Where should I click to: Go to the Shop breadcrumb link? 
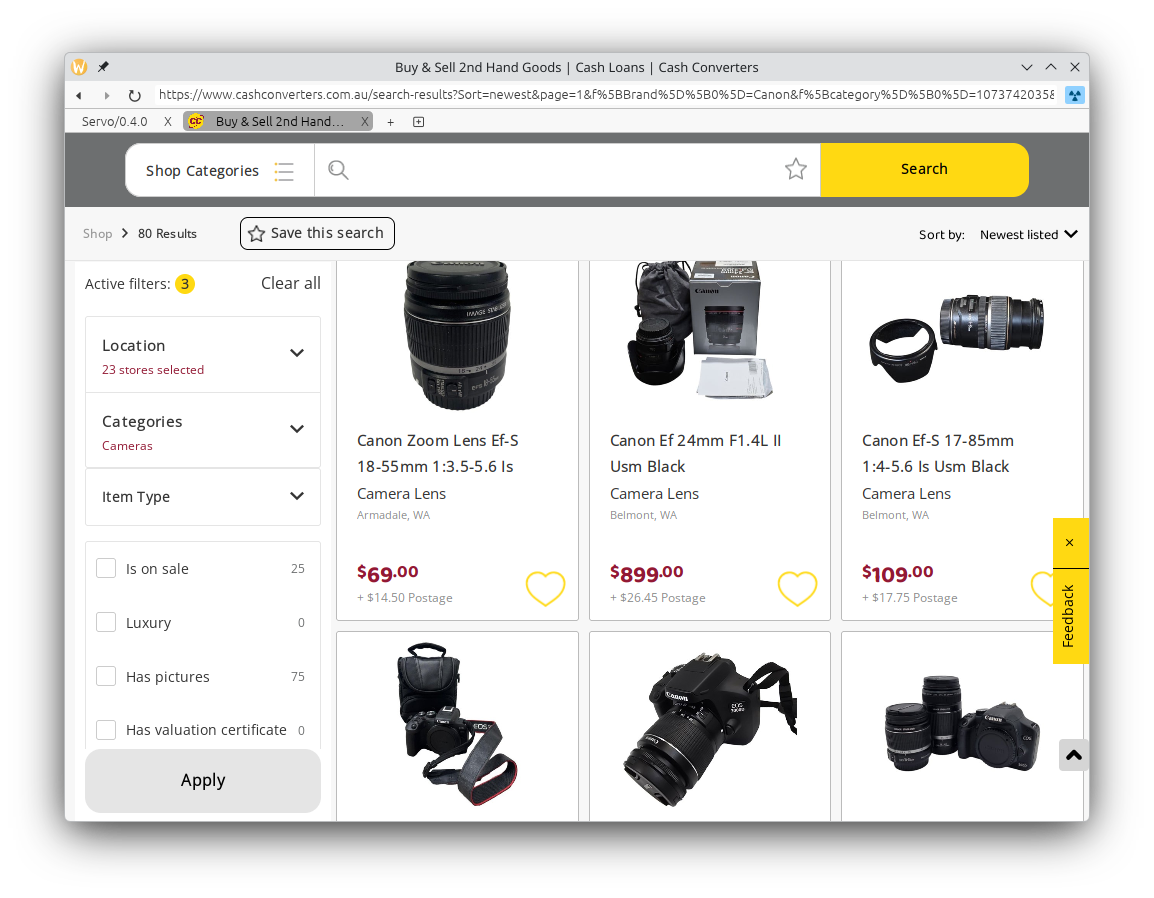click(x=97, y=233)
